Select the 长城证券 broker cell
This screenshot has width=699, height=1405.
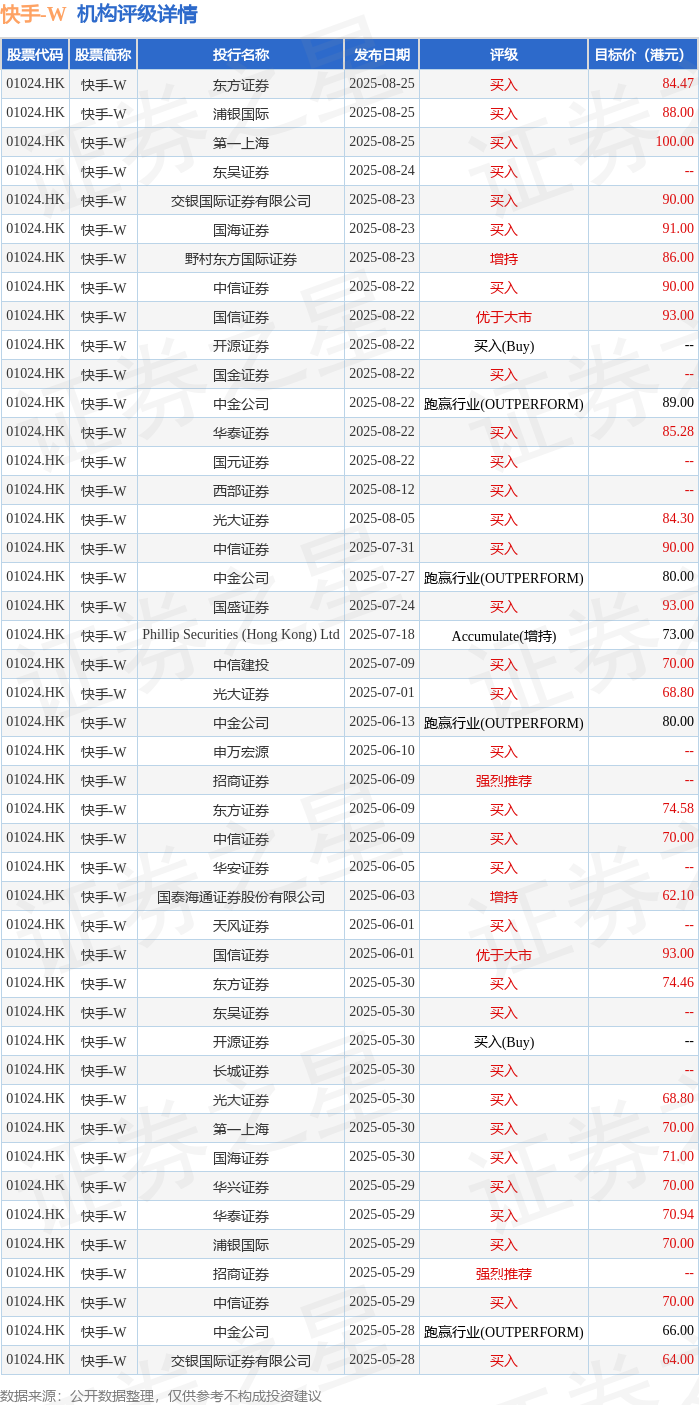[241, 1071]
